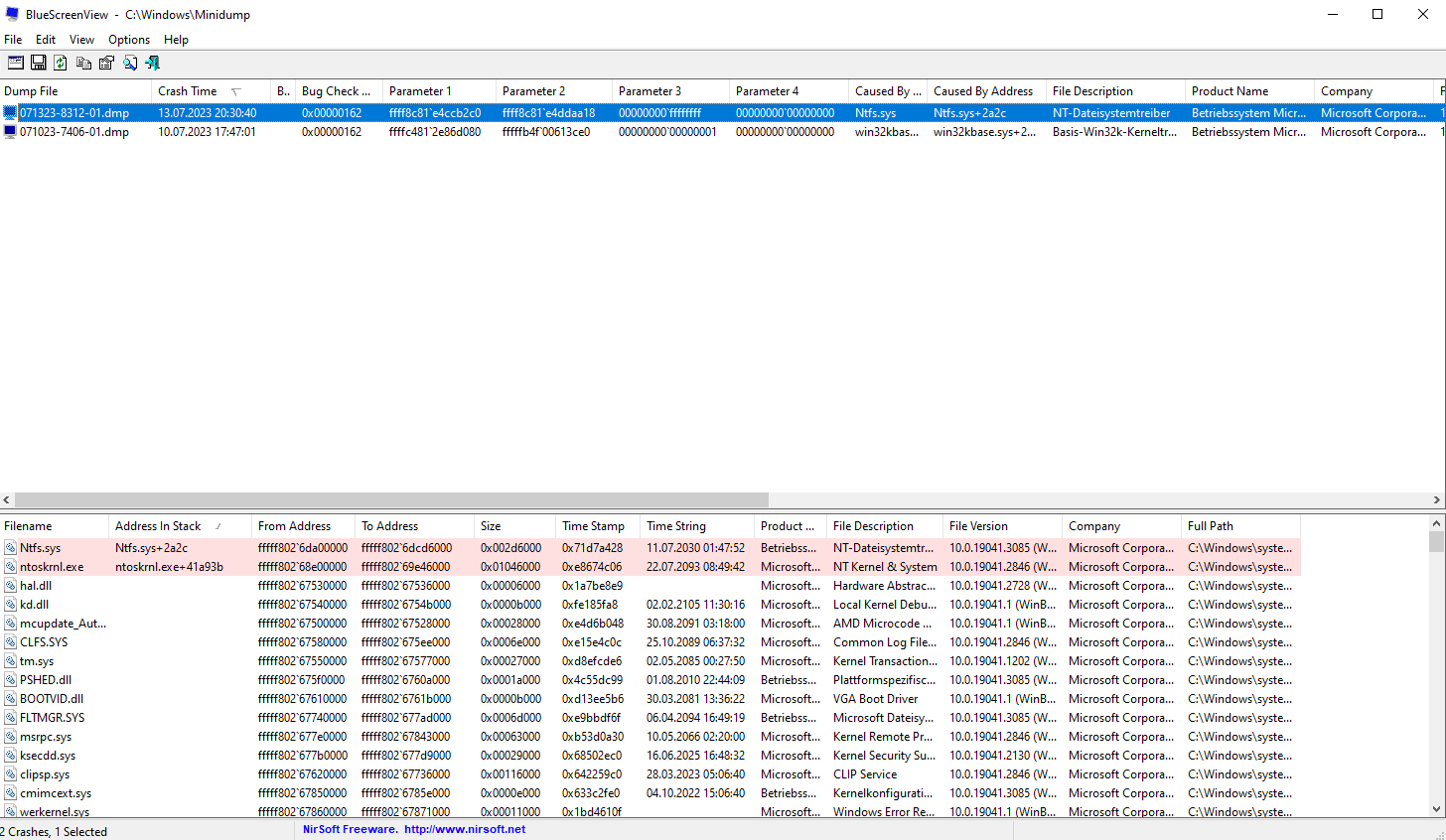Click the Exit door toolbar icon
This screenshot has height=840, width=1446.
(152, 63)
